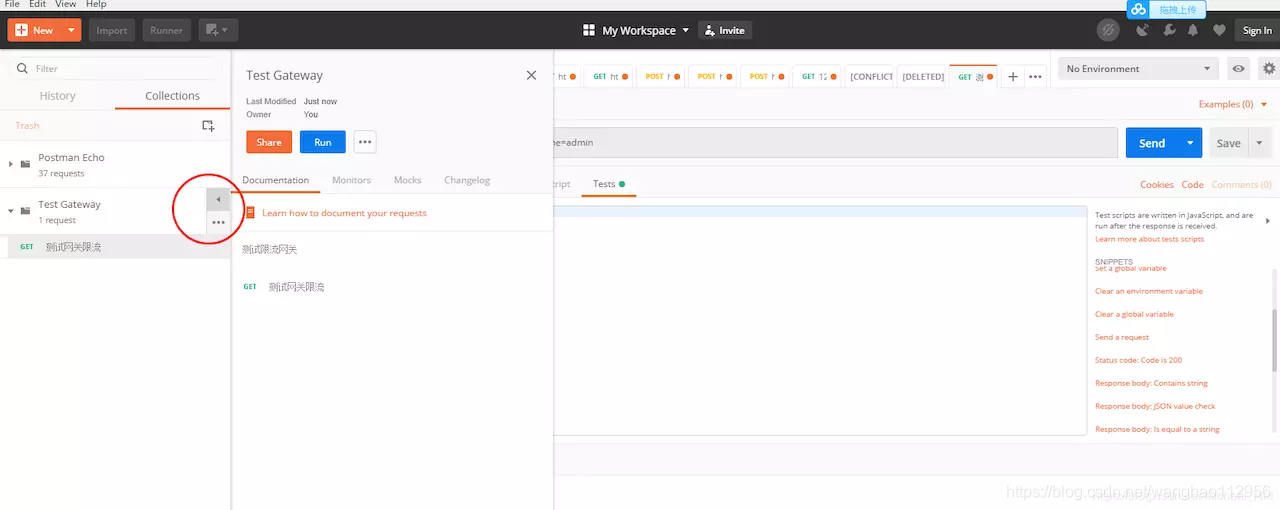Open Learn how to document your requests
The width and height of the screenshot is (1280, 510).
pos(344,213)
